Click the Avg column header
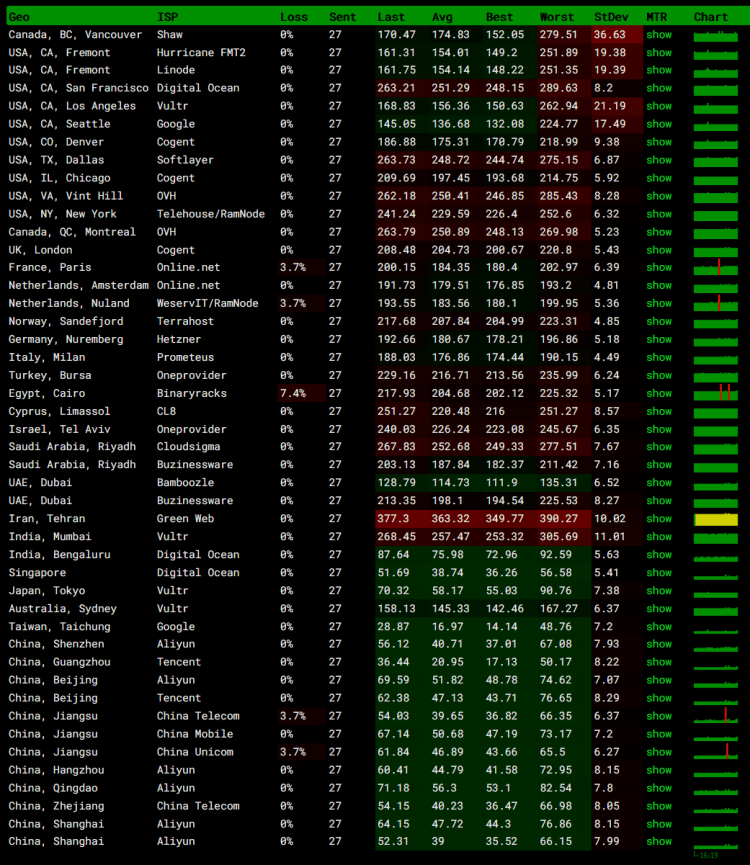Screen dimensions: 750x865 point(442,17)
